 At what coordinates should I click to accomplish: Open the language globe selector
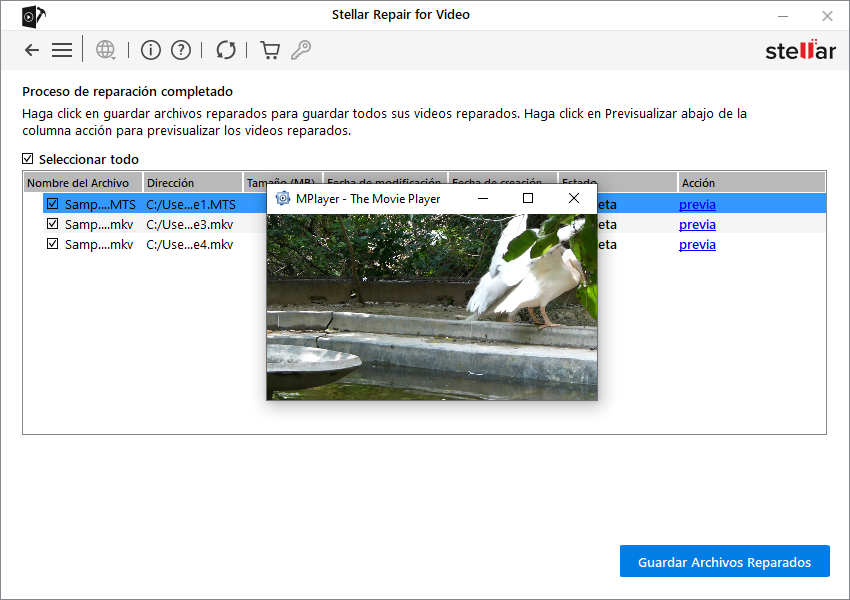(106, 50)
